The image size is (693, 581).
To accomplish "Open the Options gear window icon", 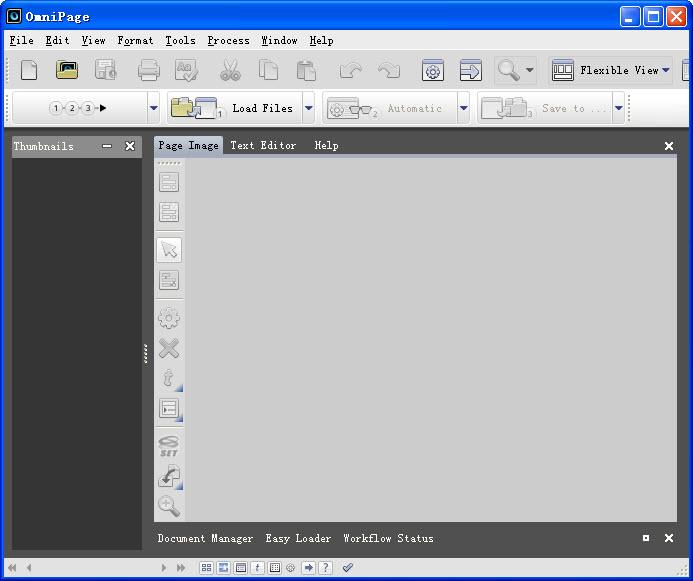I will pos(433,70).
